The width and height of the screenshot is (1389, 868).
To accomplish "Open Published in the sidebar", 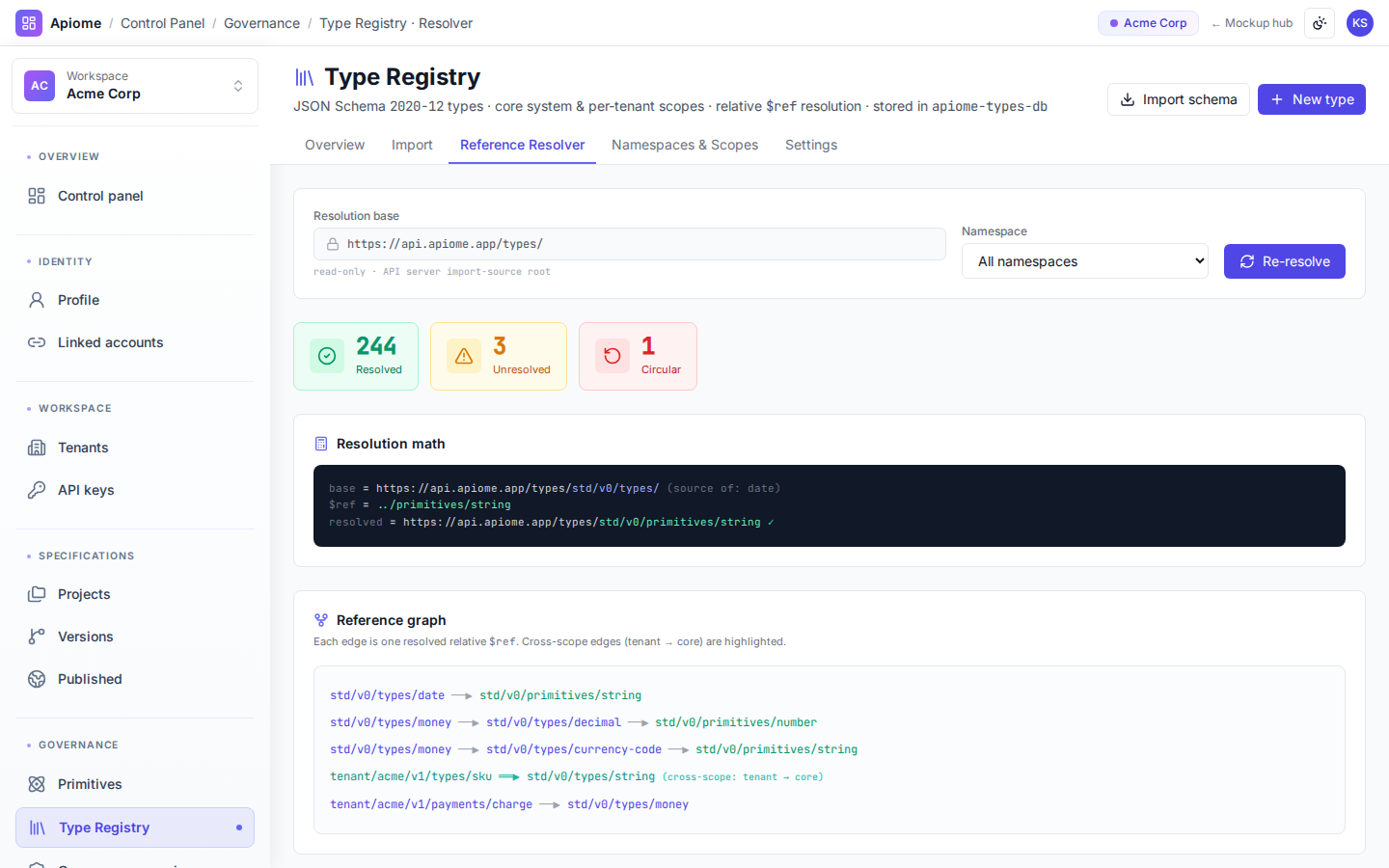I will [135, 679].
